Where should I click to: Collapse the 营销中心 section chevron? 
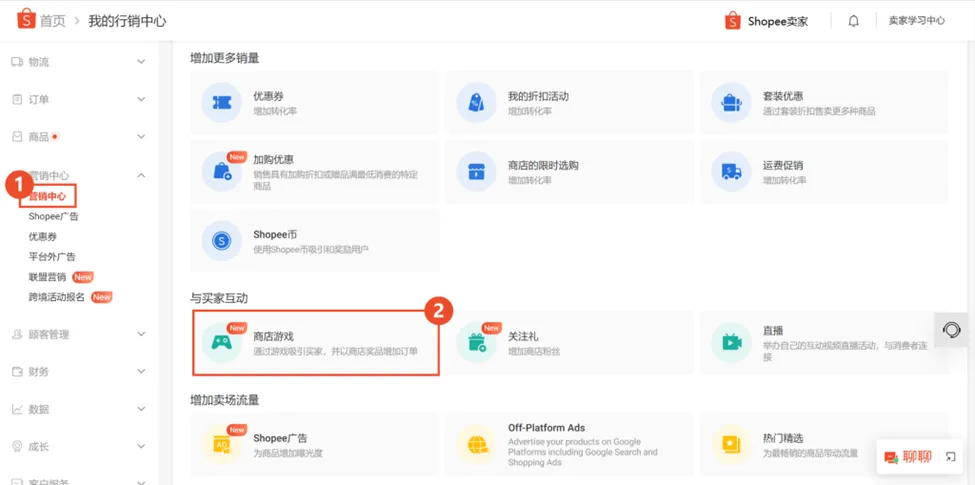[141, 175]
